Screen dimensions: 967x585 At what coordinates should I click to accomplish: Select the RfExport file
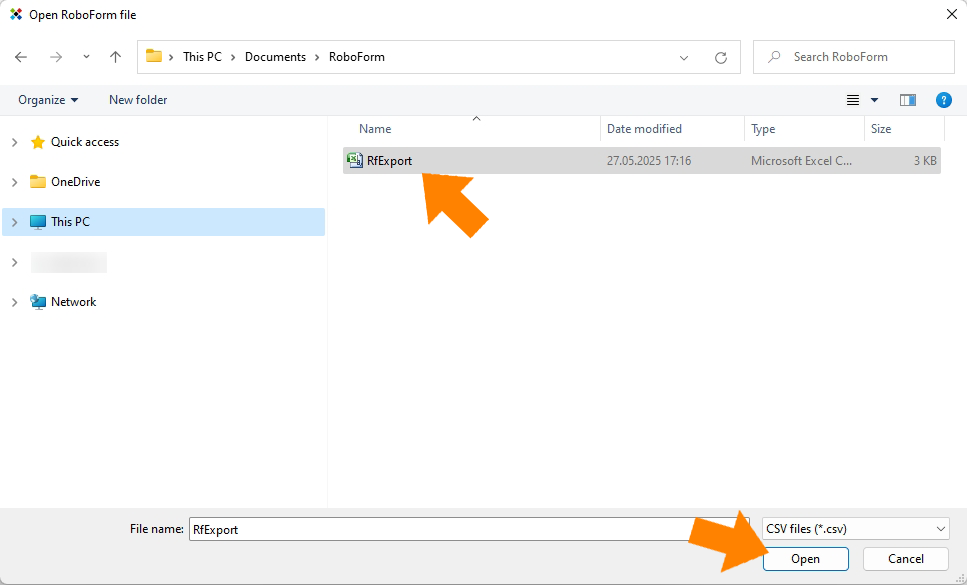[642, 161]
